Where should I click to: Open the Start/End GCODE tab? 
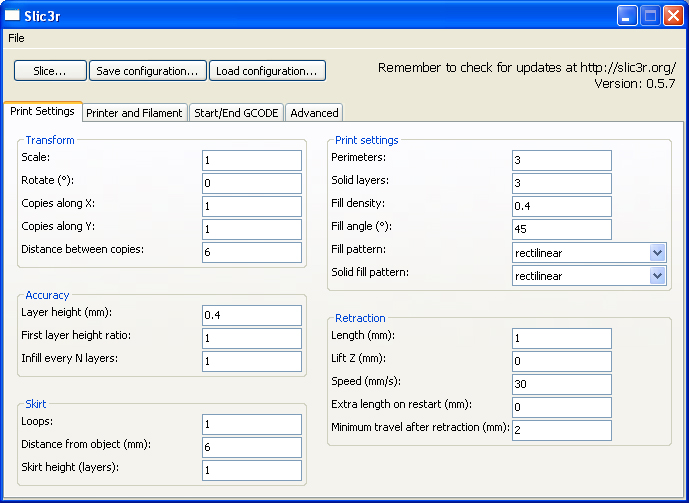(x=237, y=113)
